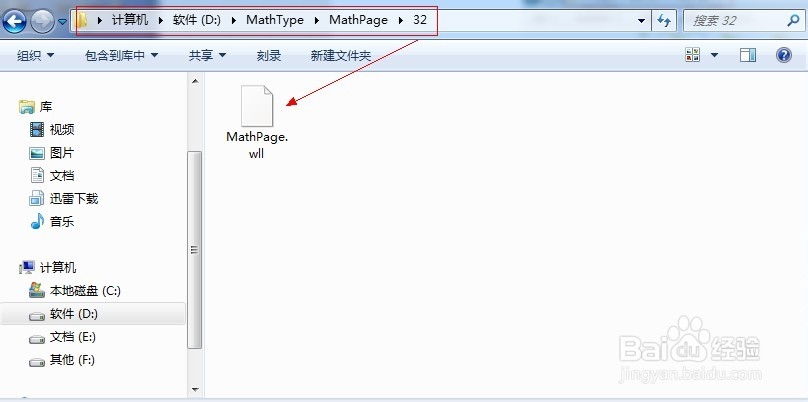Click 新建文件夹 toolbar button
Screen dimensions: 808x402
coord(341,55)
